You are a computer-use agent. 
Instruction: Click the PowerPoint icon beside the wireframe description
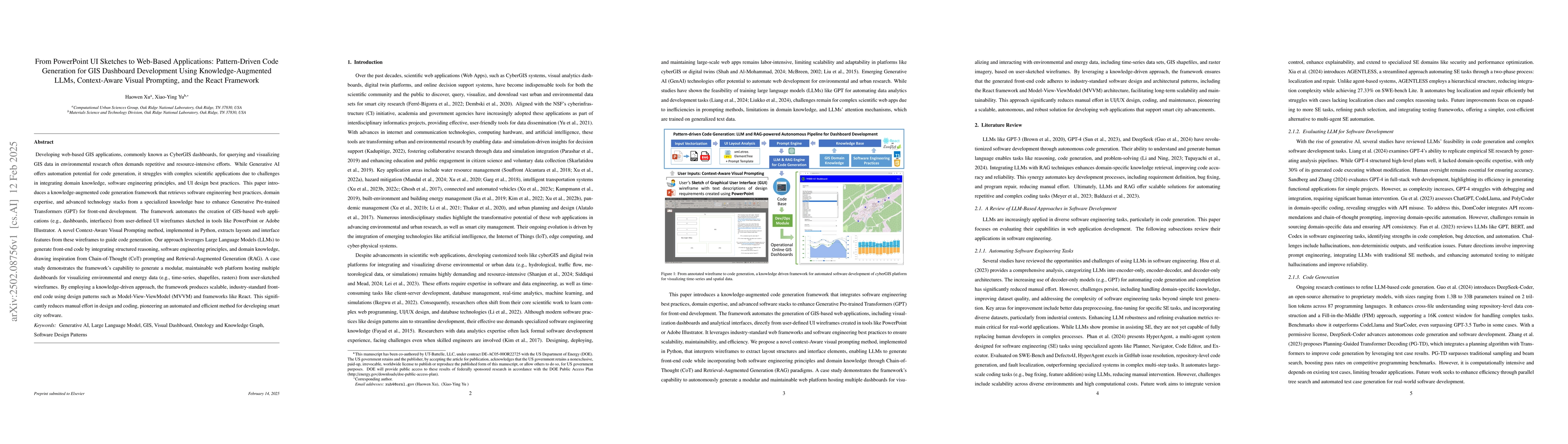point(671,193)
